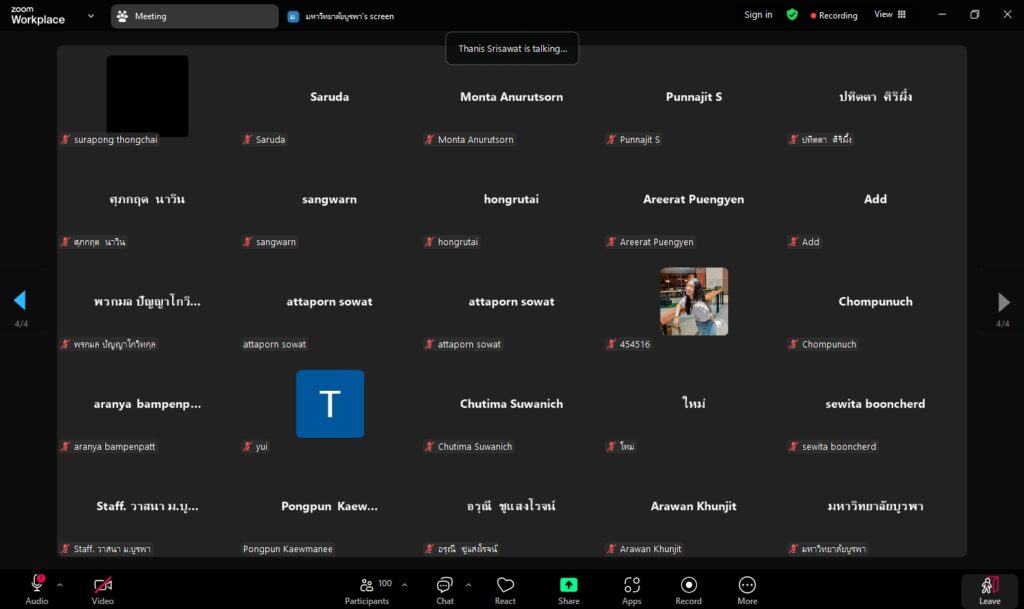Open the React emoji menu

(505, 589)
